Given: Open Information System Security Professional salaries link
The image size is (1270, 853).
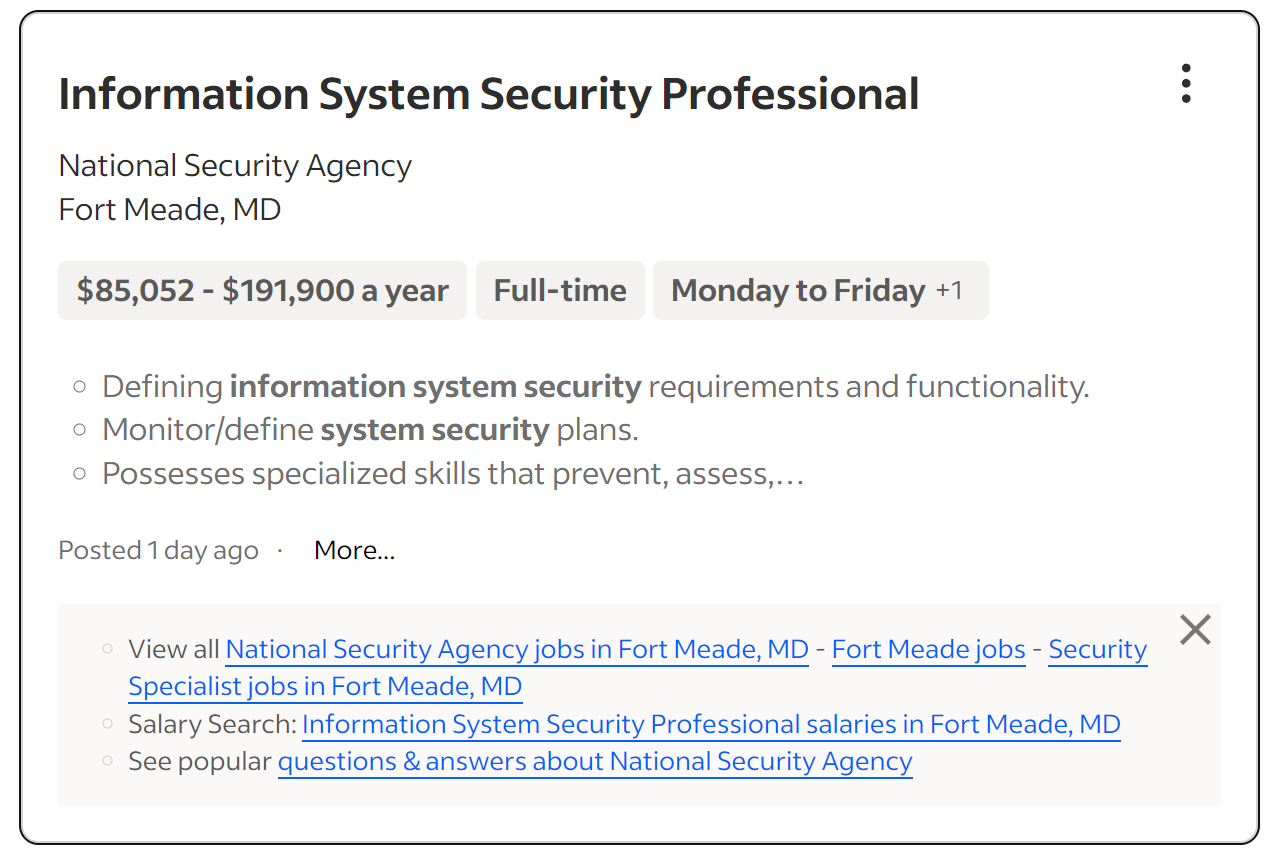Looking at the screenshot, I should (x=711, y=724).
